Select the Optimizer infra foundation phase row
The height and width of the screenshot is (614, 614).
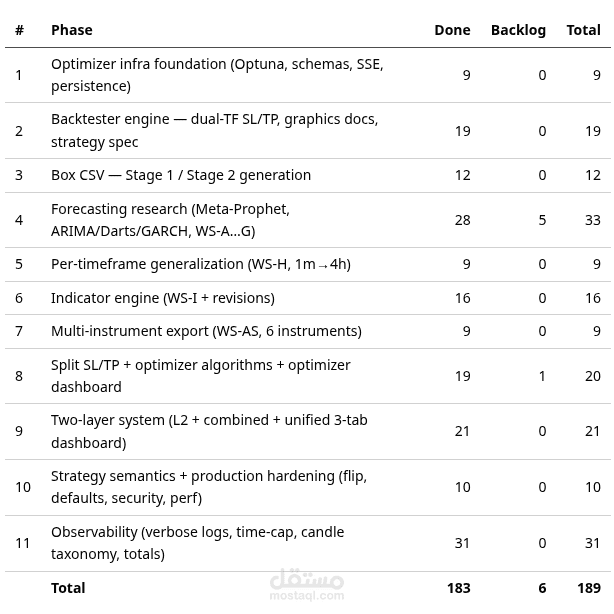click(308, 75)
